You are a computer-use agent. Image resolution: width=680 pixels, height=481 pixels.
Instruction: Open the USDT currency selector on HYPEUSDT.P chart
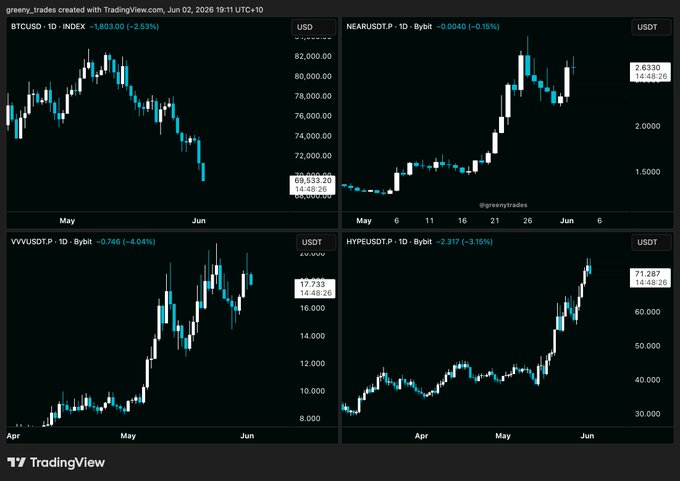point(651,242)
